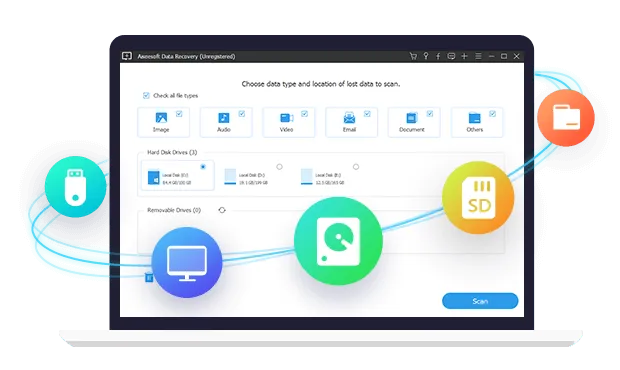Select the Local Disk (E:) radio button
This screenshot has width=620, height=370.
tap(356, 167)
